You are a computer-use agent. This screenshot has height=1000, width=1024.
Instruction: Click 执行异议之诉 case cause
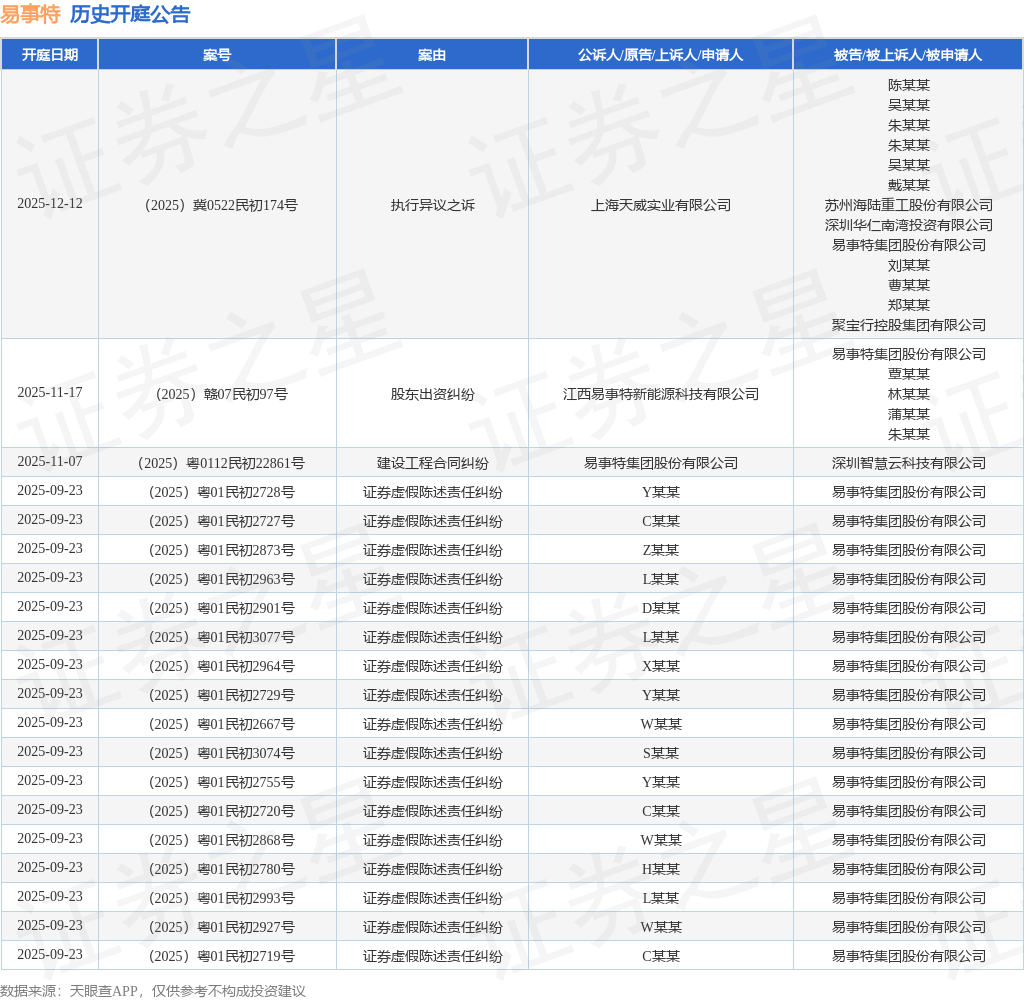[432, 205]
